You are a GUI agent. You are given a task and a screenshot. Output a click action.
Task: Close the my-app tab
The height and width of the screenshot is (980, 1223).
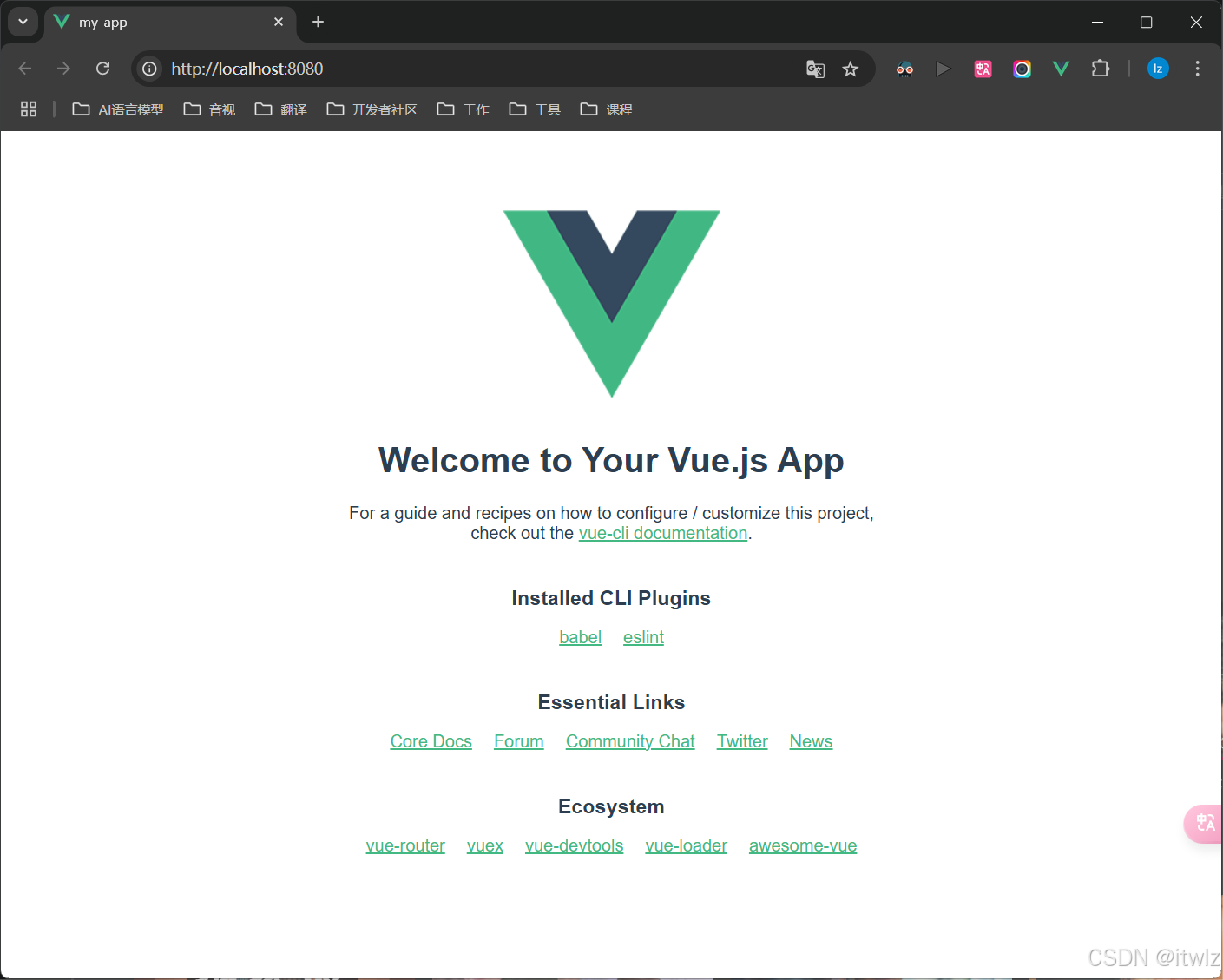(279, 22)
